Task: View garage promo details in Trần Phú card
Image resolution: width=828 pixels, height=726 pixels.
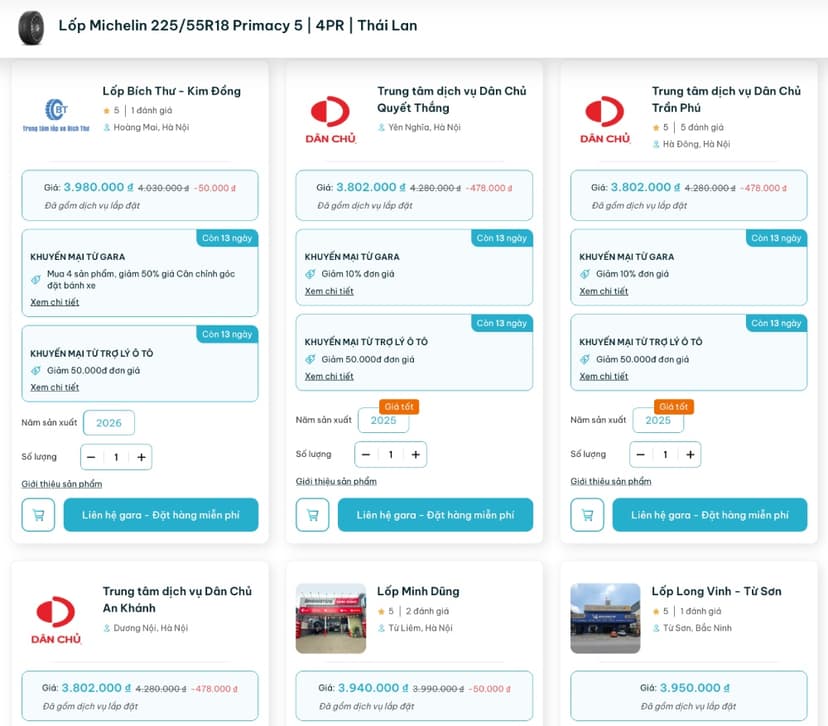Action: coord(604,291)
